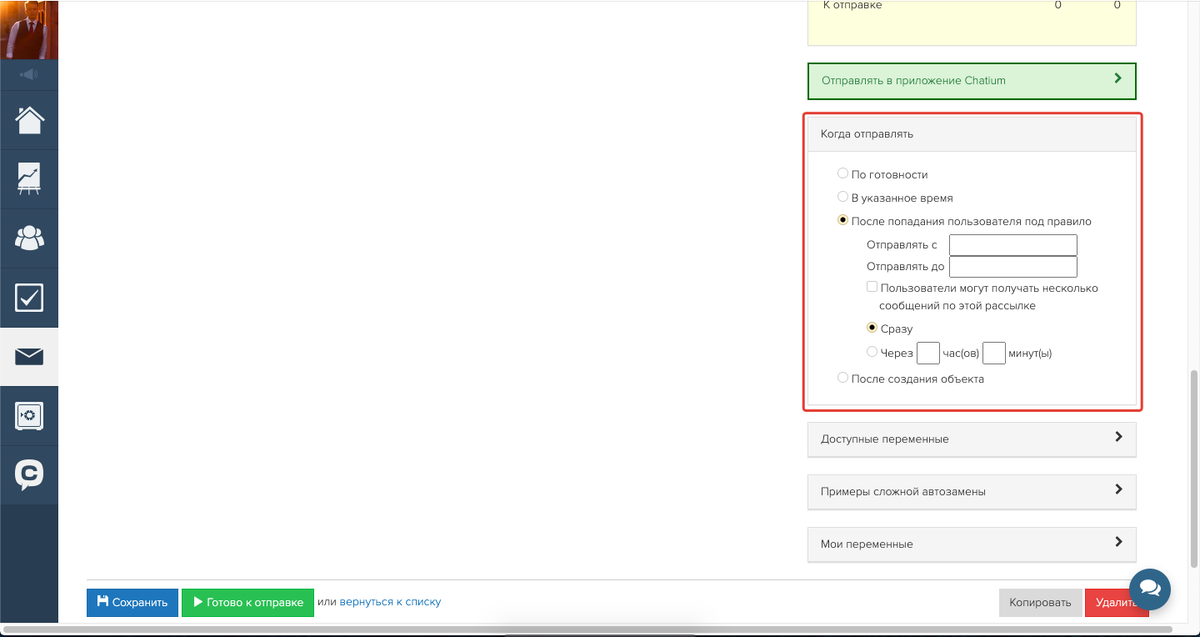Image resolution: width=1200 pixels, height=637 pixels.
Task: Open the analytics chart icon in sidebar
Action: (29, 178)
